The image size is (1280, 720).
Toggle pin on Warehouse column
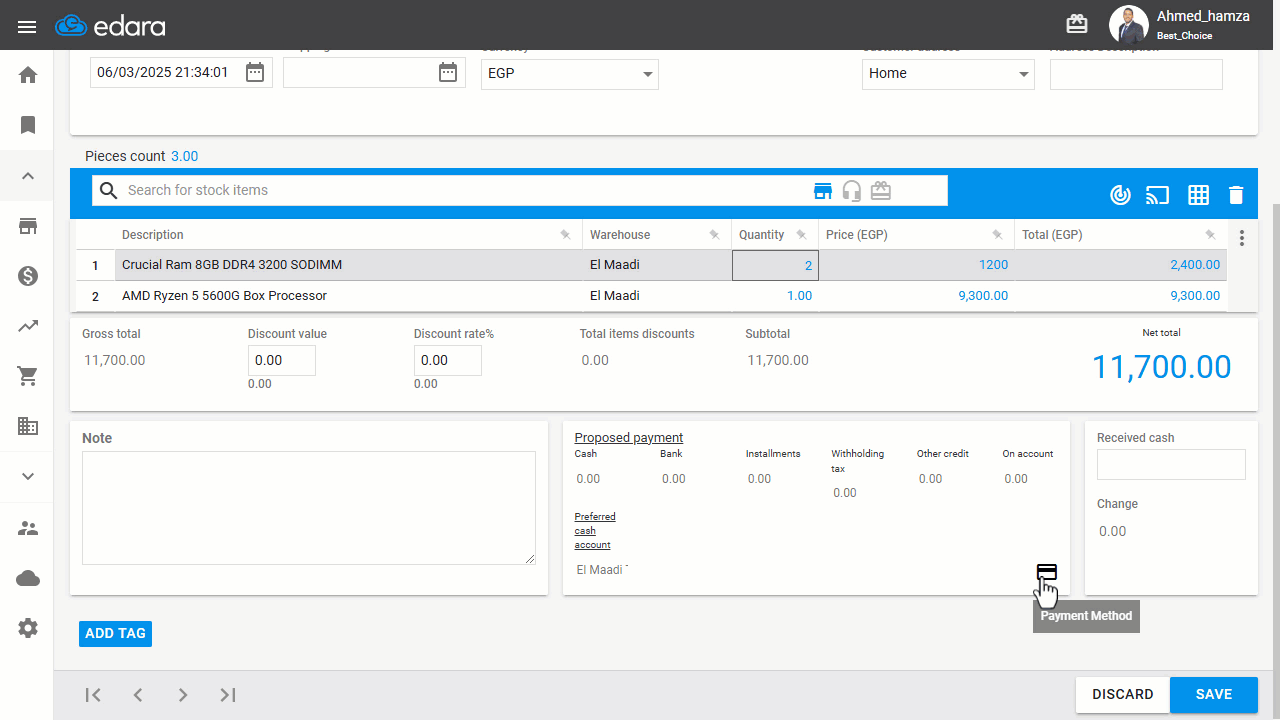click(x=714, y=235)
